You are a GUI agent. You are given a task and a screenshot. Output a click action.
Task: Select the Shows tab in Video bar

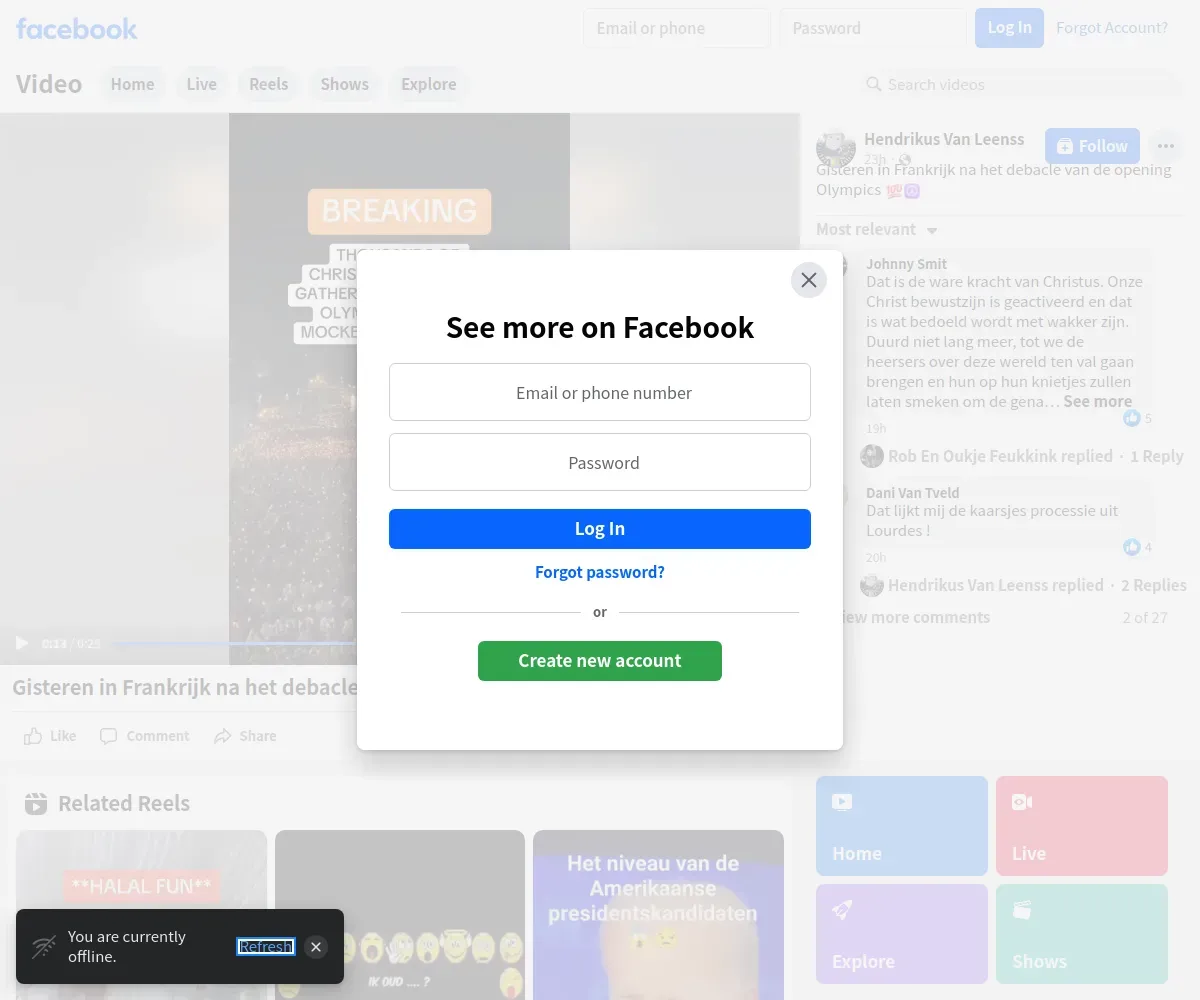click(344, 84)
